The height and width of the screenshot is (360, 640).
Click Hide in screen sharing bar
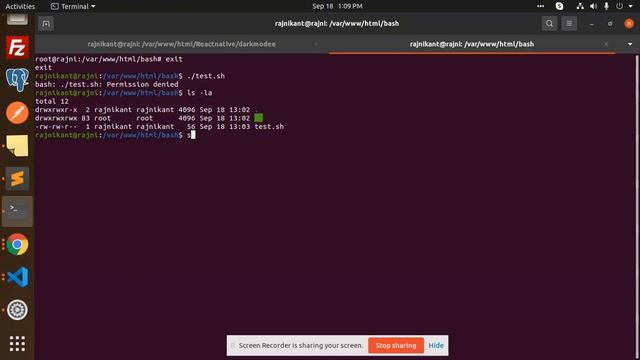pyautogui.click(x=436, y=345)
